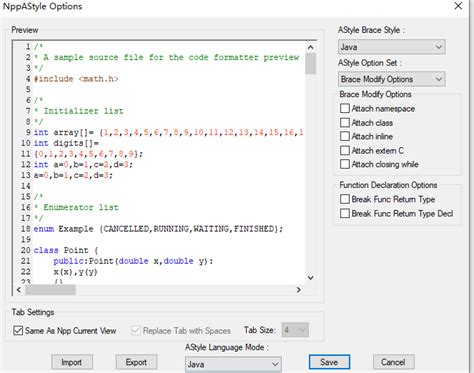Check Break Func Return Type Decl
The height and width of the screenshot is (373, 474).
pos(345,213)
